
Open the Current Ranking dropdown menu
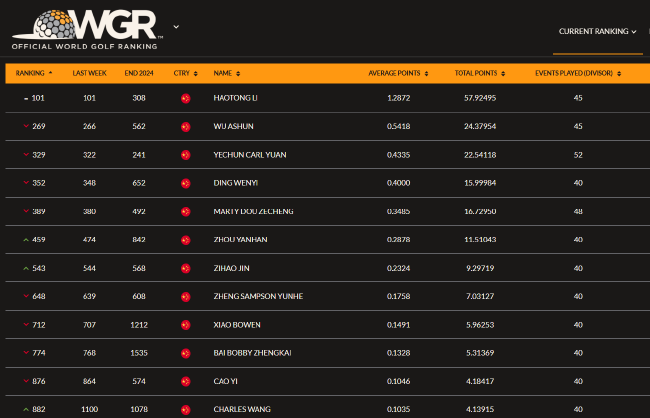click(597, 32)
